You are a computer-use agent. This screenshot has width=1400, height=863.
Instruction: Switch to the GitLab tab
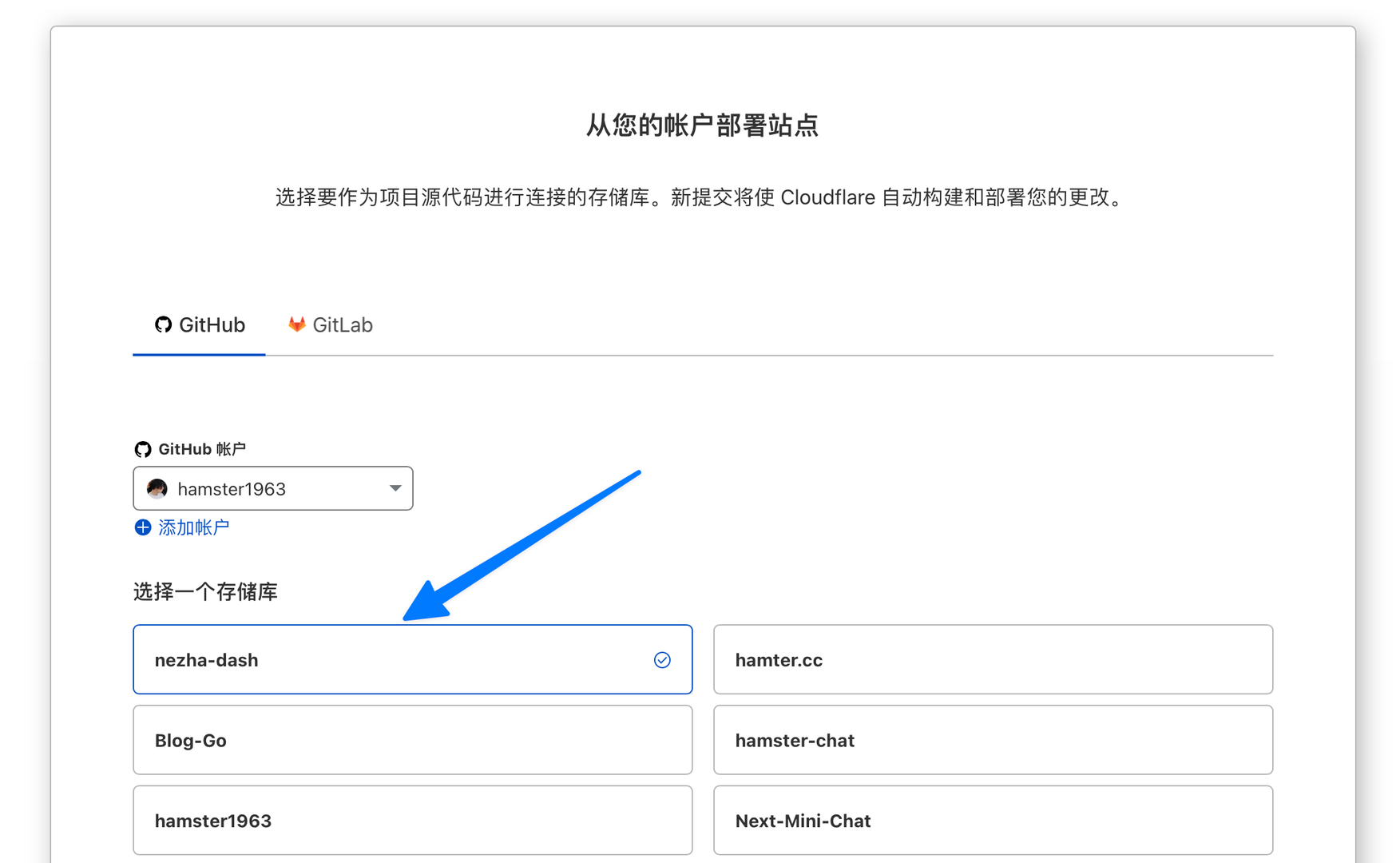331,325
